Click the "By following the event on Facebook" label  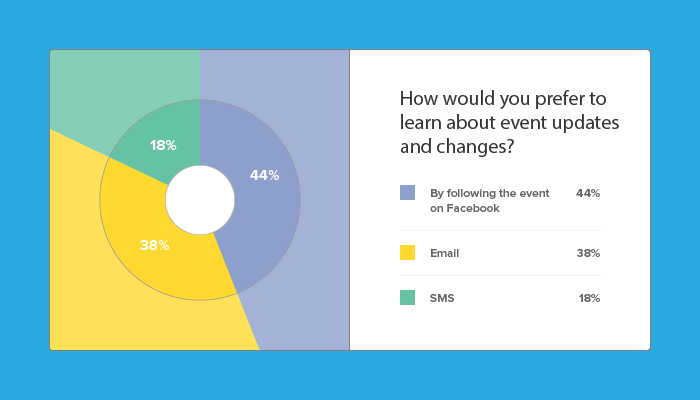coord(489,200)
